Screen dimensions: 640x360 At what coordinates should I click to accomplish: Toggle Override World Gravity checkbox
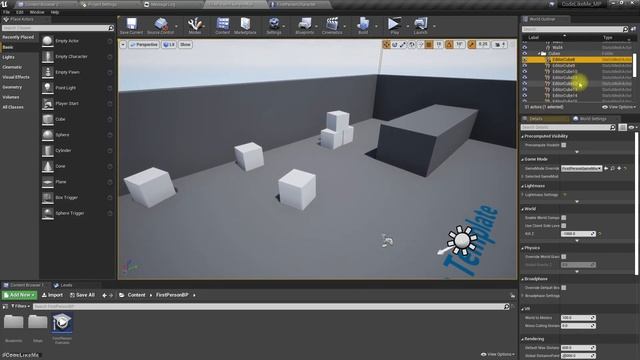click(x=564, y=257)
